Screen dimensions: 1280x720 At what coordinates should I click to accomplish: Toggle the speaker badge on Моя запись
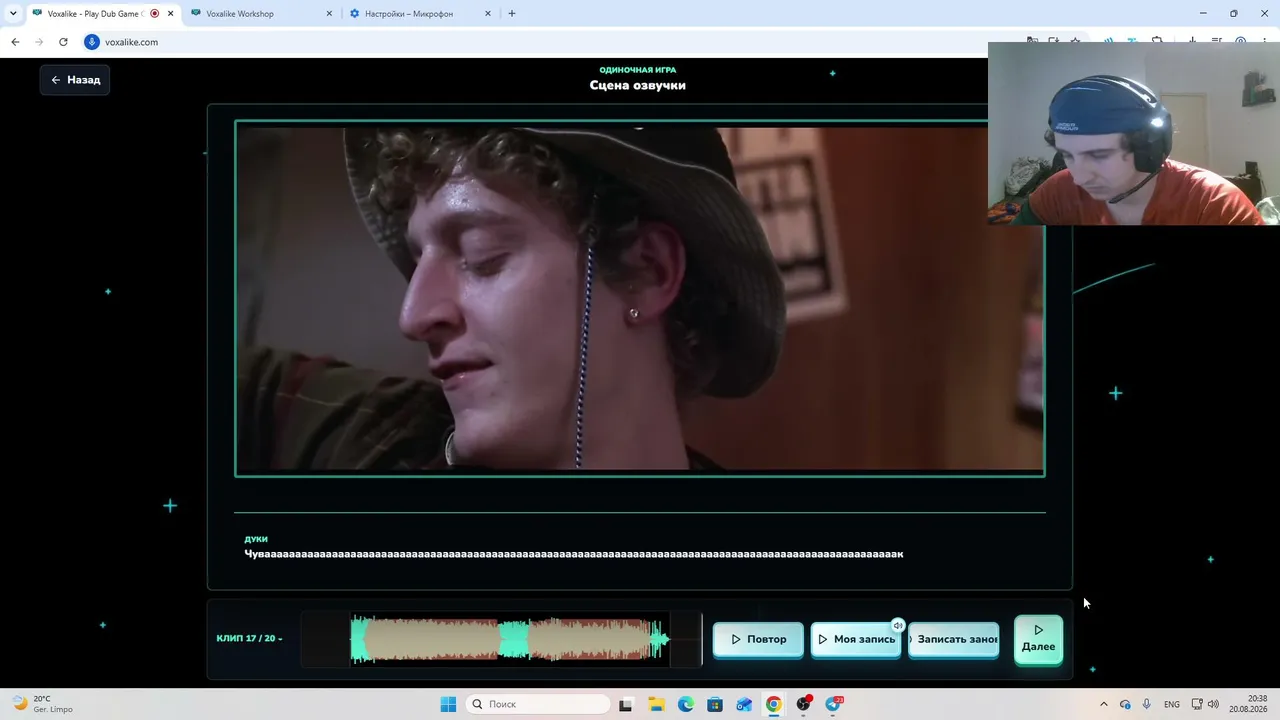pyautogui.click(x=898, y=625)
